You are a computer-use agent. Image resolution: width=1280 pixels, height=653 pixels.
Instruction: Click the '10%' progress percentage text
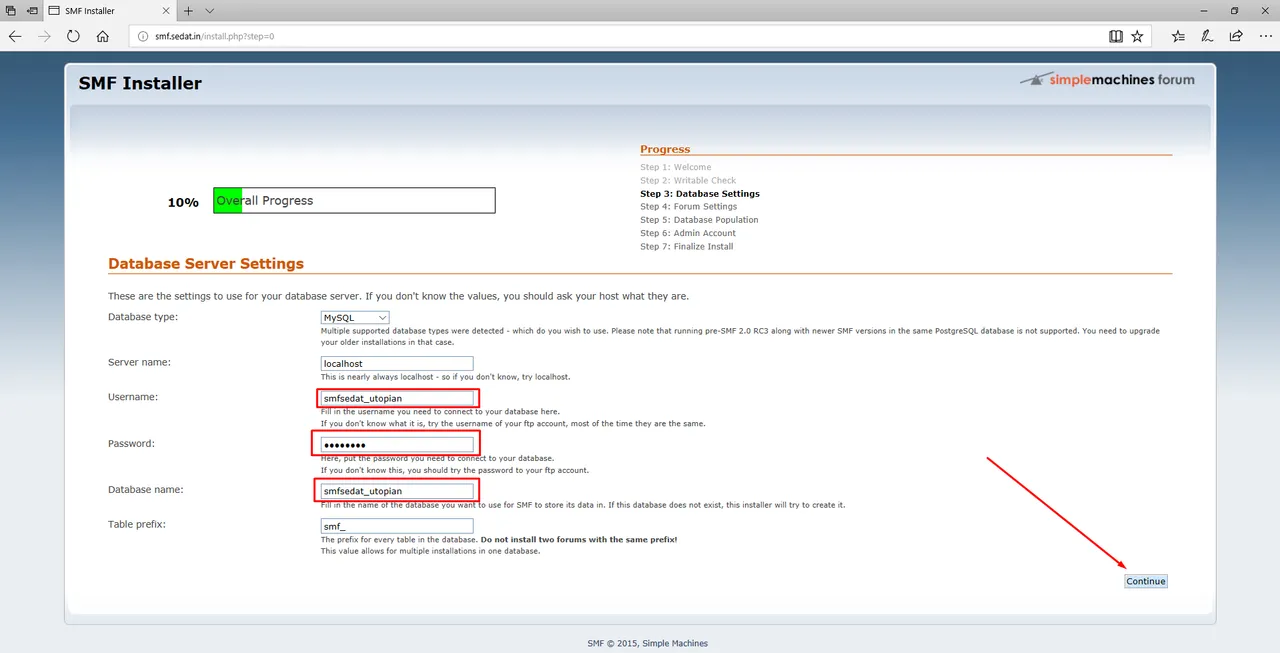(x=183, y=202)
